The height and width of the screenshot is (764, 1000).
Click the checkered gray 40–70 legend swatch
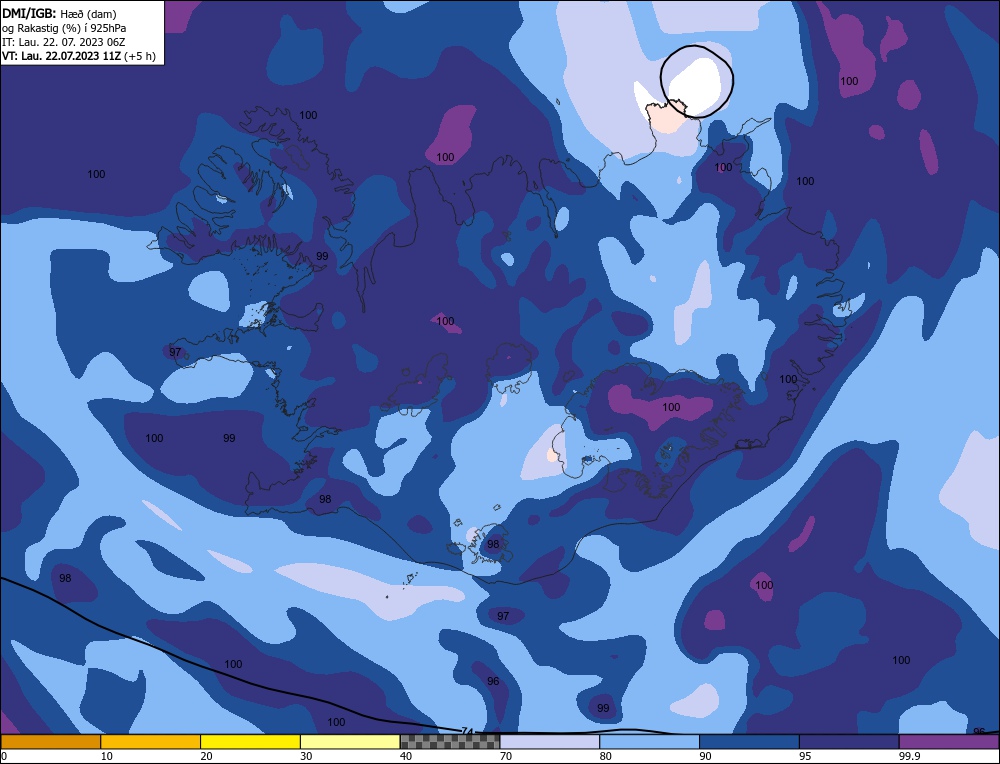tap(450, 742)
